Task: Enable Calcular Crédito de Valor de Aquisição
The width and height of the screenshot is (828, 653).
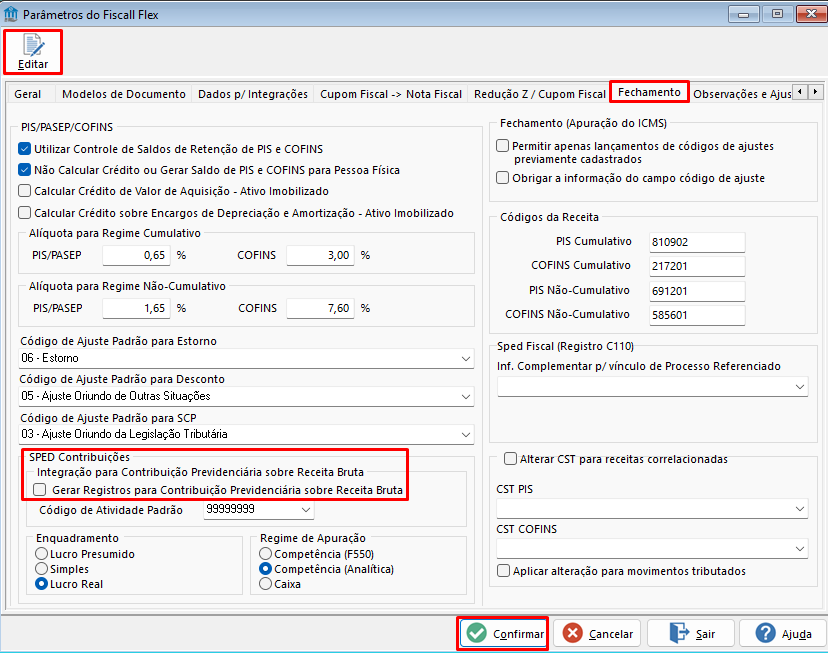Action: (x=24, y=191)
